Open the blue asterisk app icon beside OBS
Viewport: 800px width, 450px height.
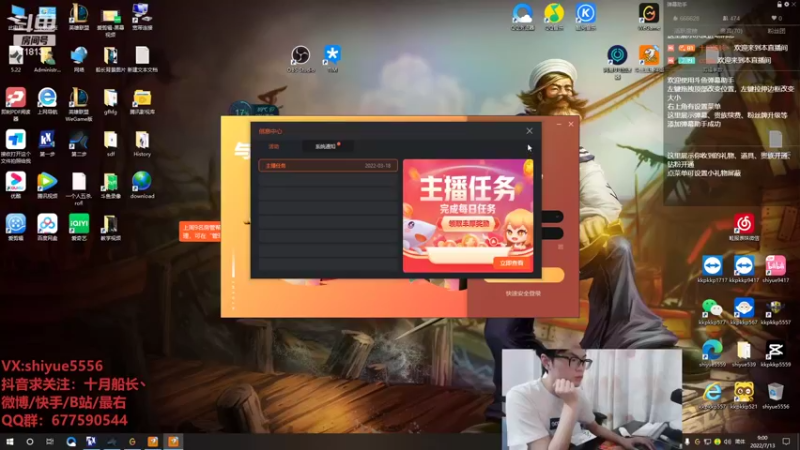(x=332, y=58)
